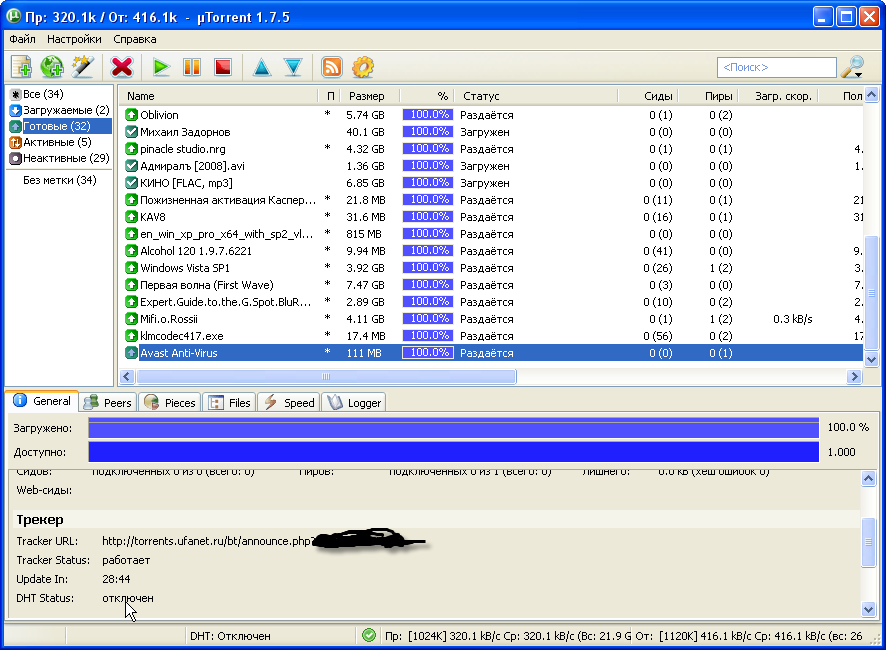886x650 pixels.
Task: Stop the torrent with the red stop icon
Action: point(223,67)
